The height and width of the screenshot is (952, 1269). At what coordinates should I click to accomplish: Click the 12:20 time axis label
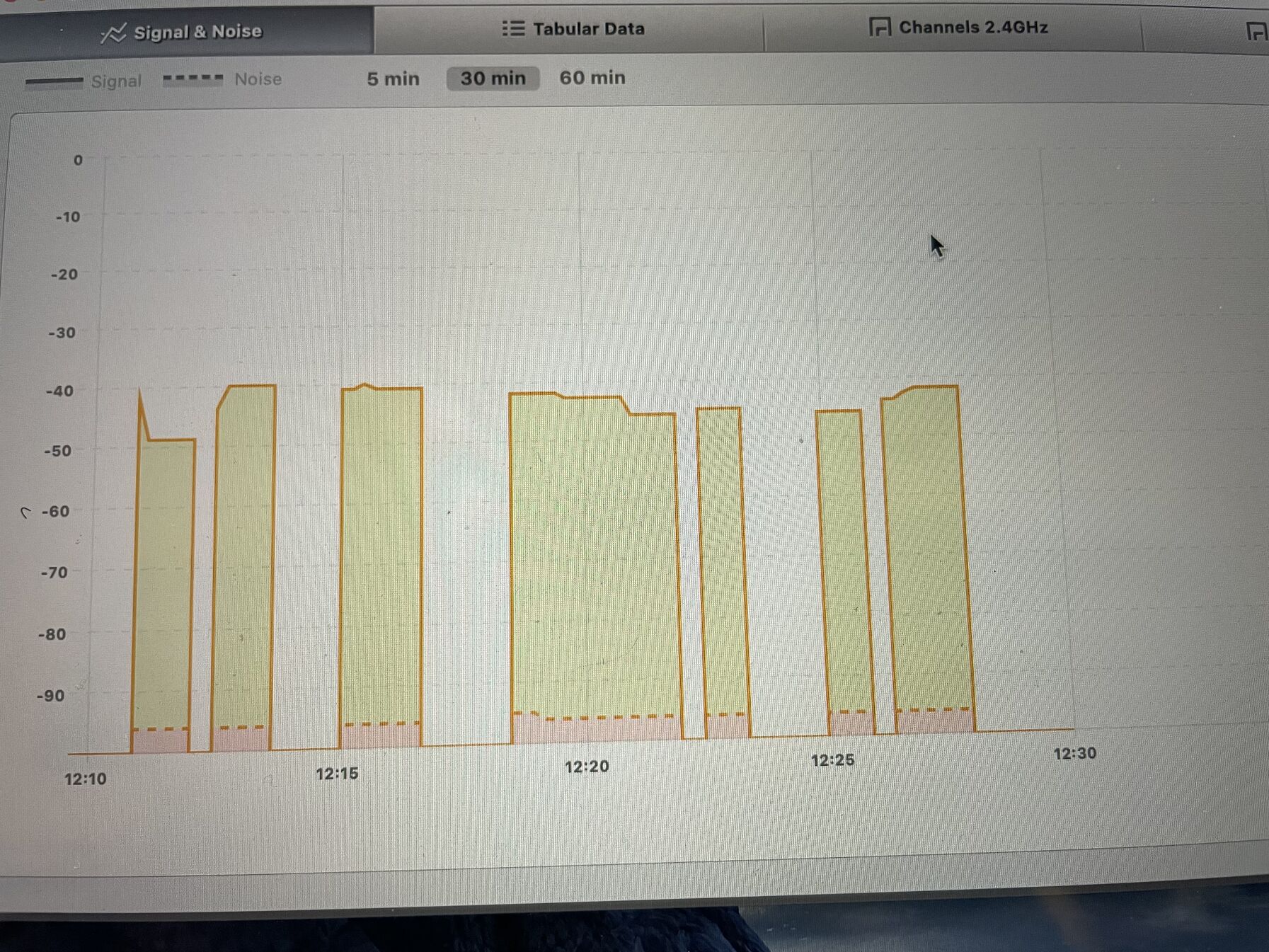[x=587, y=767]
